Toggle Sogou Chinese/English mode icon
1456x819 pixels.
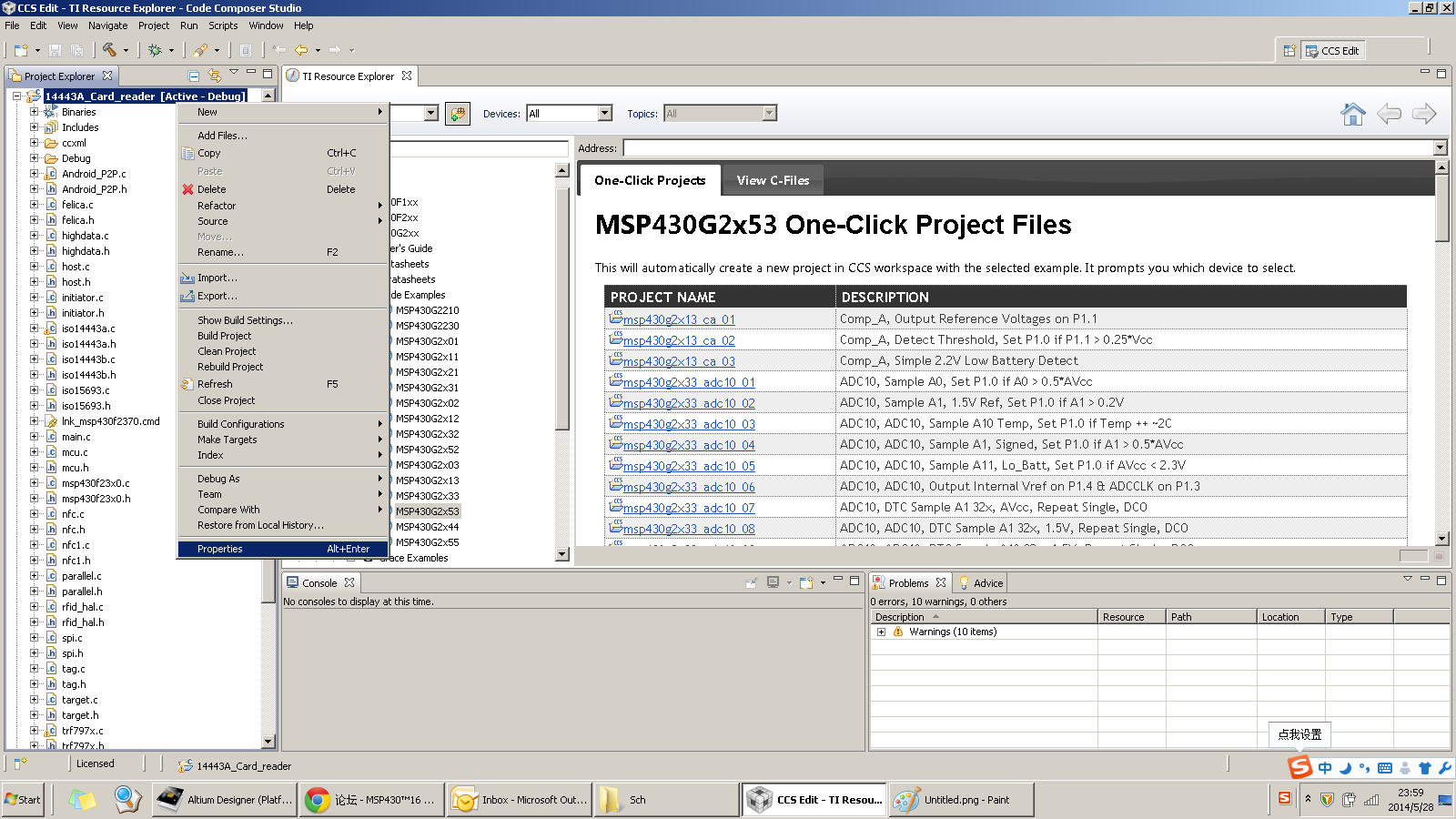1325,768
